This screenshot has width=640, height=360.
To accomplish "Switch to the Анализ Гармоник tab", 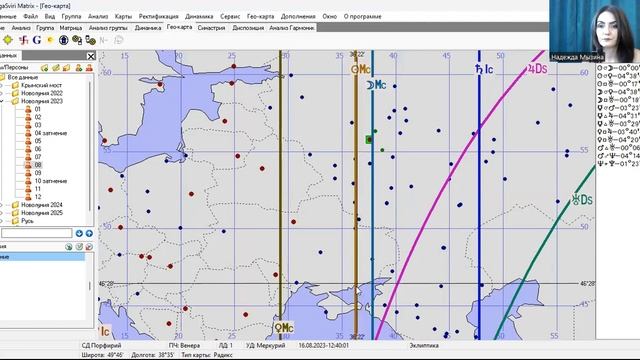I will (291, 28).
